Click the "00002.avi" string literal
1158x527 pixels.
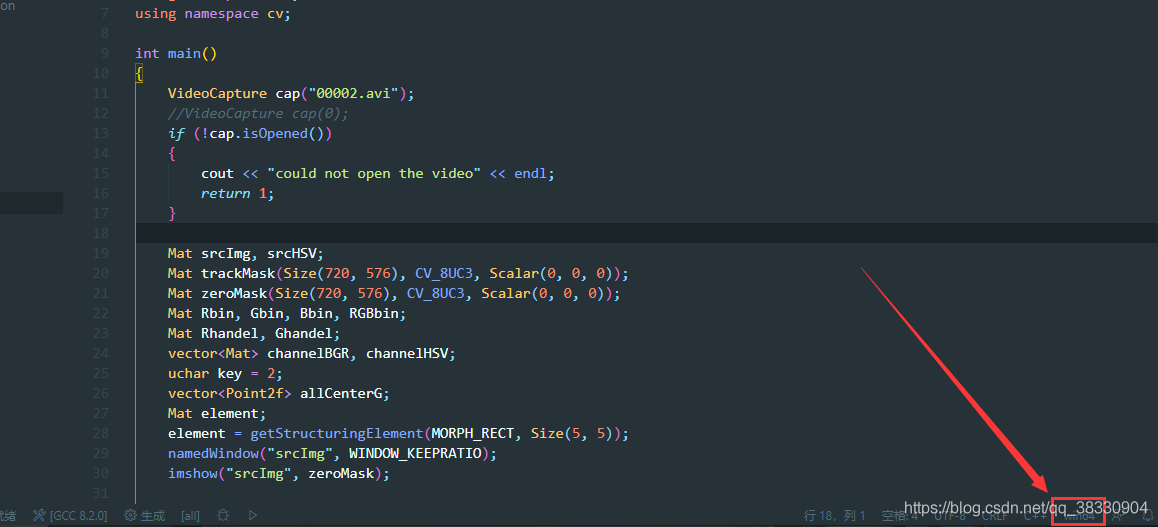tap(354, 93)
